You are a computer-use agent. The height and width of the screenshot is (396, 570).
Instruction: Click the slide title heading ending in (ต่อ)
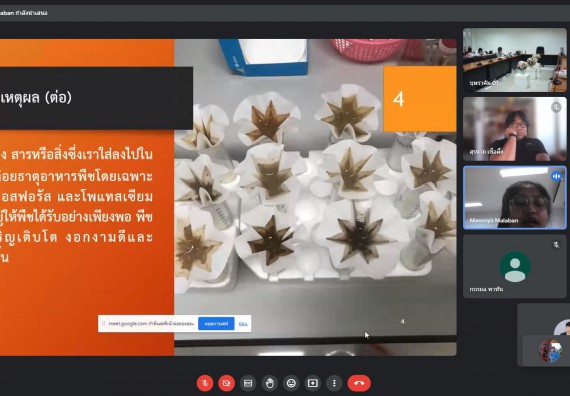[x=36, y=97]
